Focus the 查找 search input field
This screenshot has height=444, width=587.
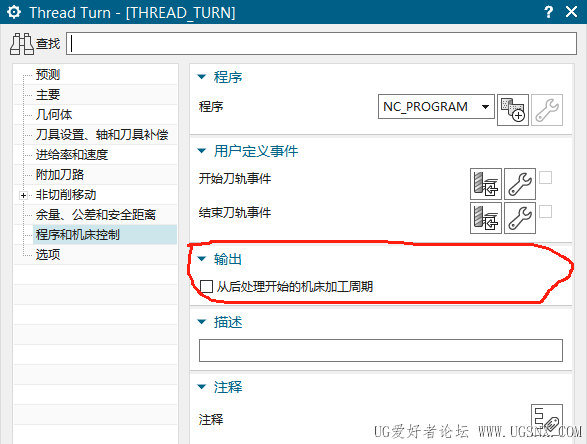(321, 43)
